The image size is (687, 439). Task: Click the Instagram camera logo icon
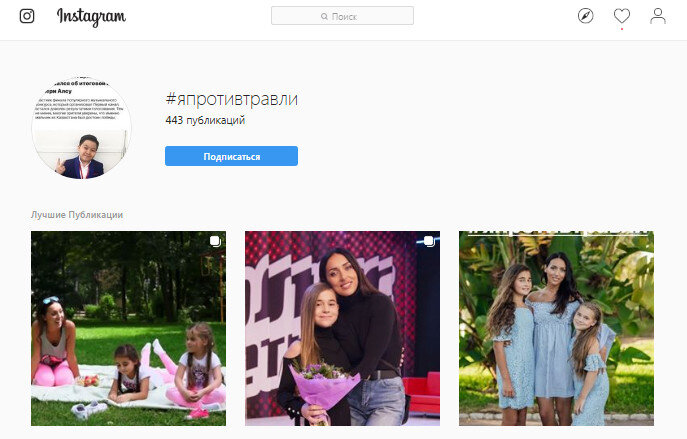click(x=27, y=16)
